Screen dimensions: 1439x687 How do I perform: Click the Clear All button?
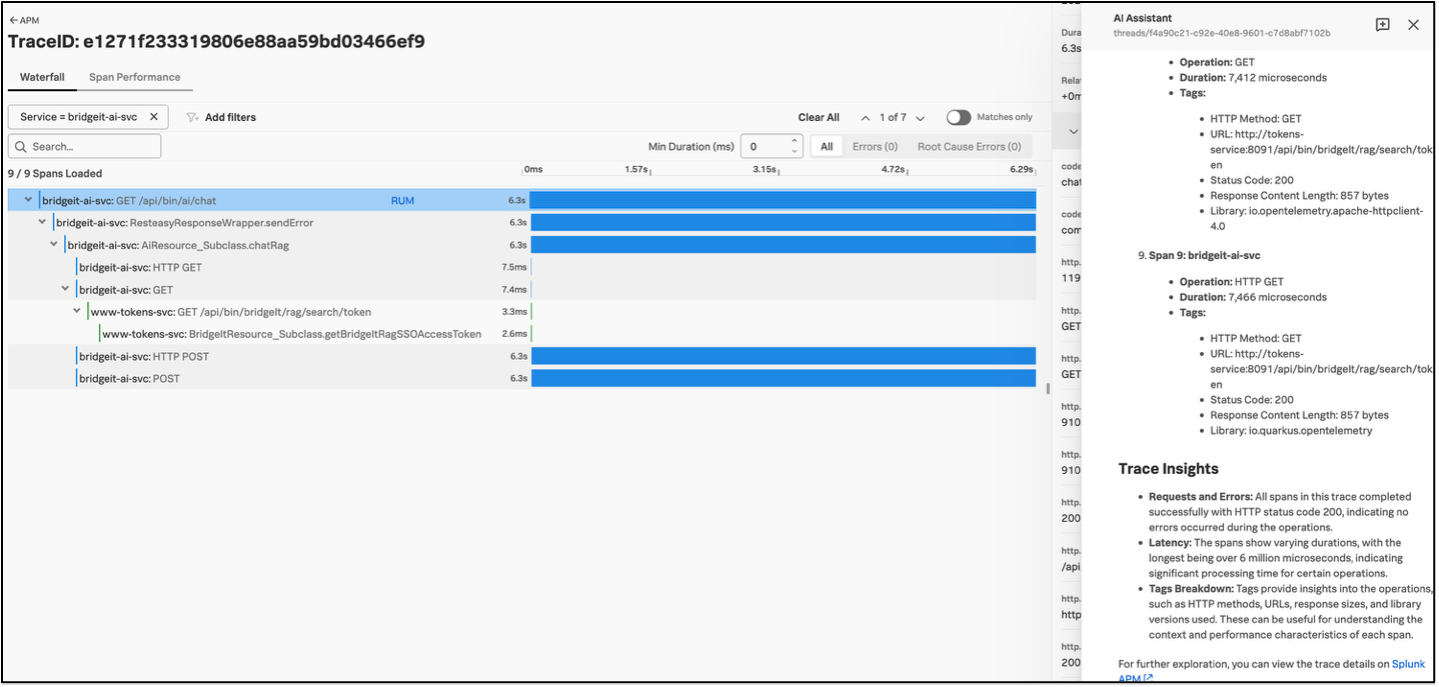[818, 117]
